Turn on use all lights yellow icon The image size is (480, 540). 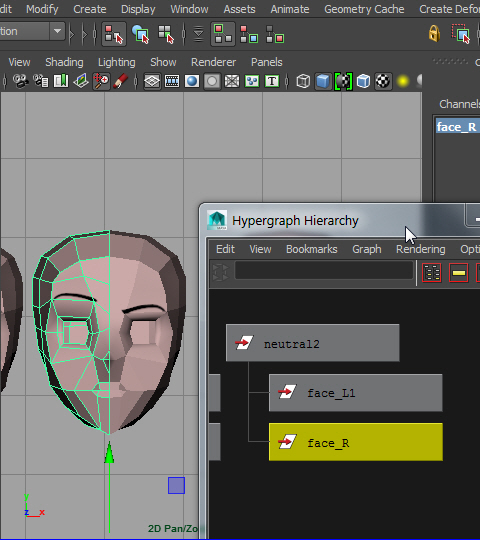point(403,81)
